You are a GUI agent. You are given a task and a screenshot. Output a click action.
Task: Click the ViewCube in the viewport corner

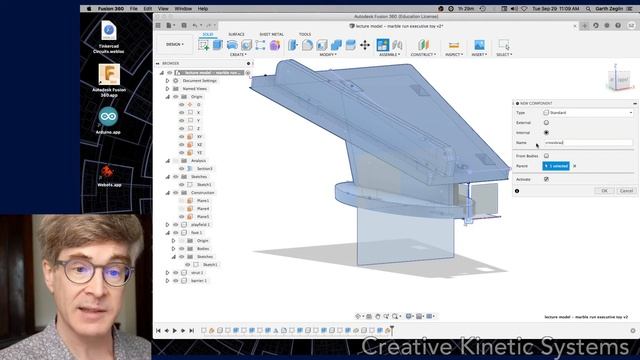point(619,79)
